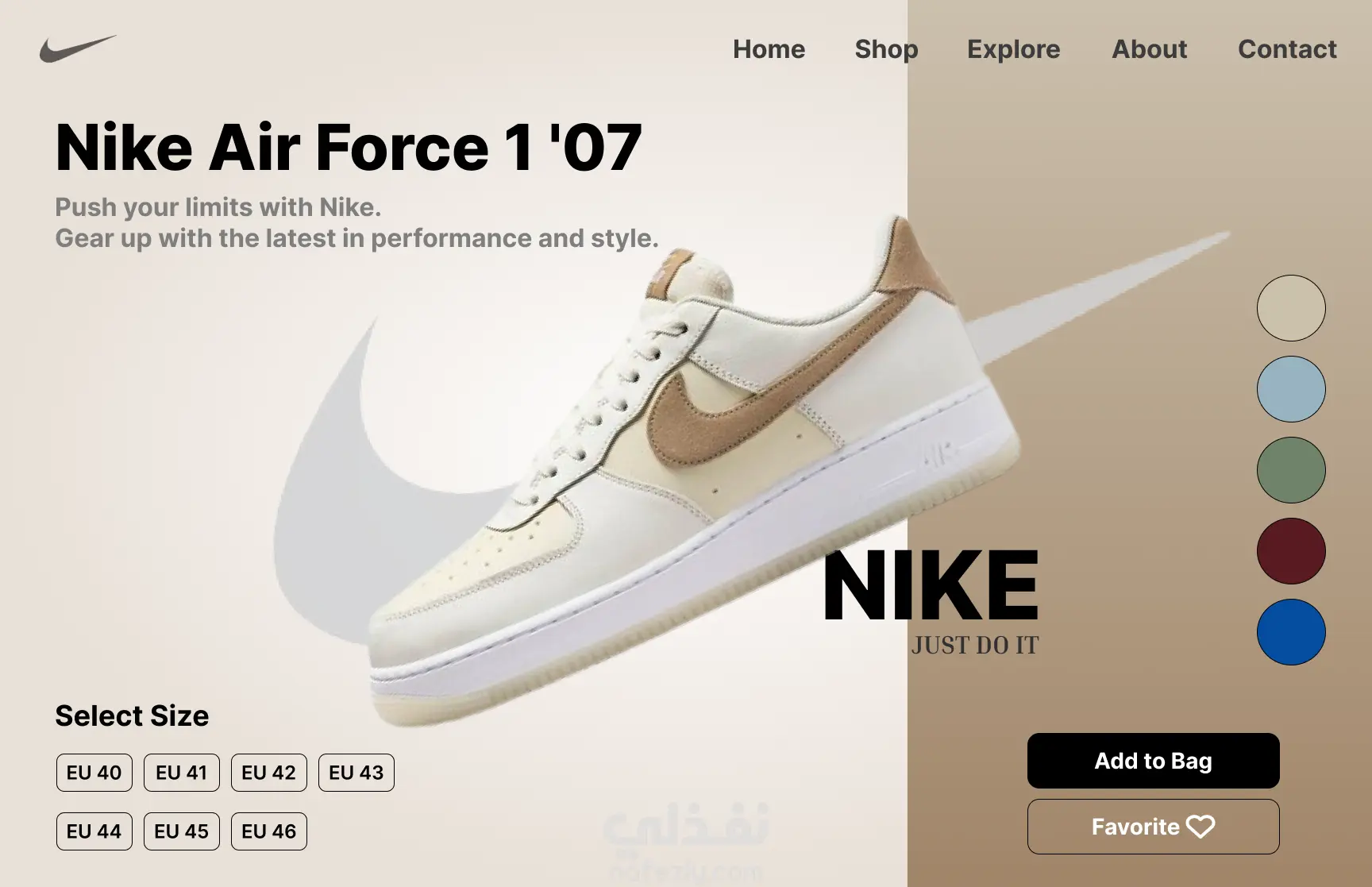Go to the Shop page
This screenshot has width=1372, height=887.
(886, 49)
